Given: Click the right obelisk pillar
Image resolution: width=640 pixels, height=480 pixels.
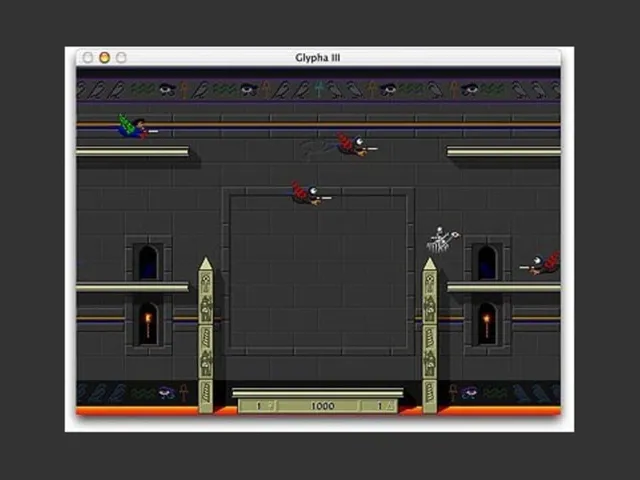Looking at the screenshot, I should [x=429, y=335].
